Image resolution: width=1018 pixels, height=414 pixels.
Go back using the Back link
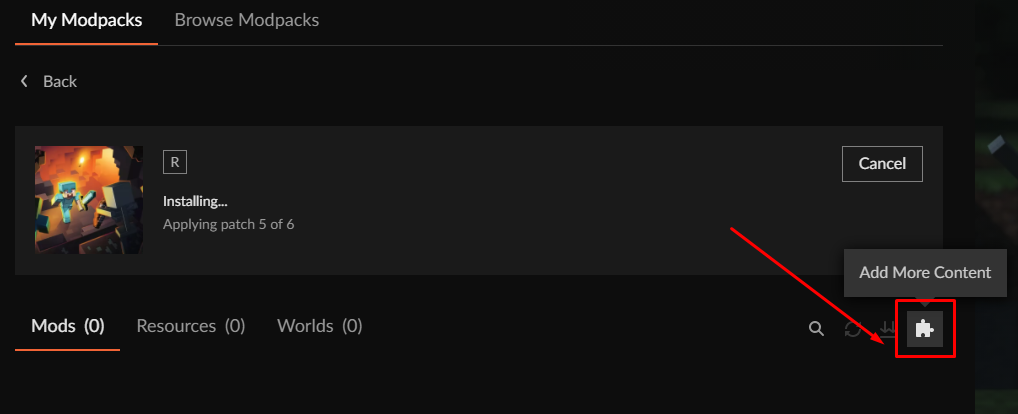click(x=59, y=81)
